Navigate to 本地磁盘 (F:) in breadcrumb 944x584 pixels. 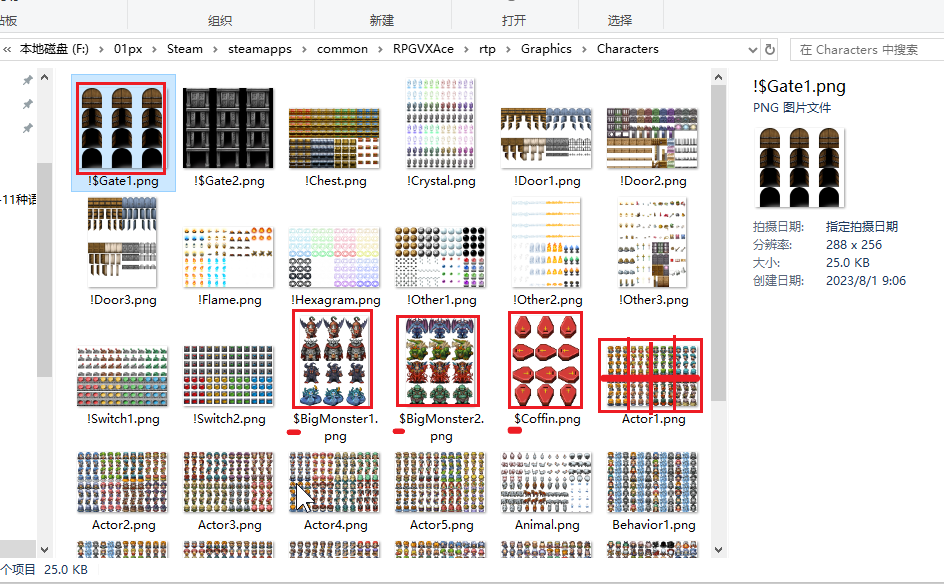click(54, 49)
